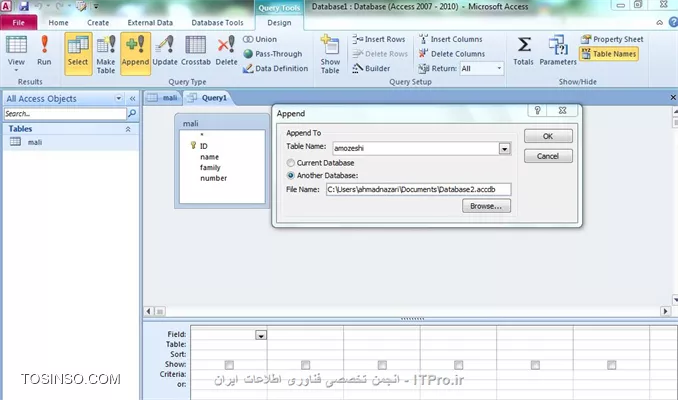Open the Parameters icon in Show/Hide

[558, 48]
